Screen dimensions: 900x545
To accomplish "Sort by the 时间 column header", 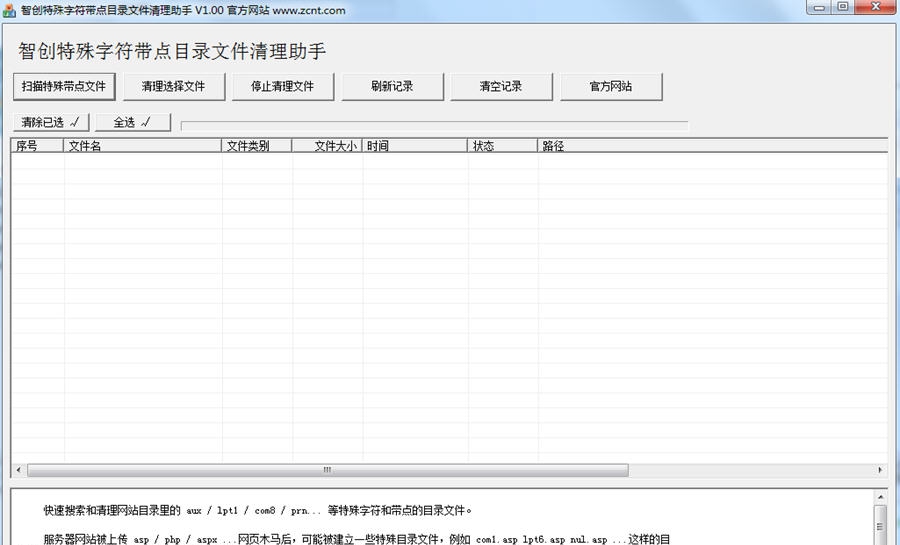I will point(414,146).
